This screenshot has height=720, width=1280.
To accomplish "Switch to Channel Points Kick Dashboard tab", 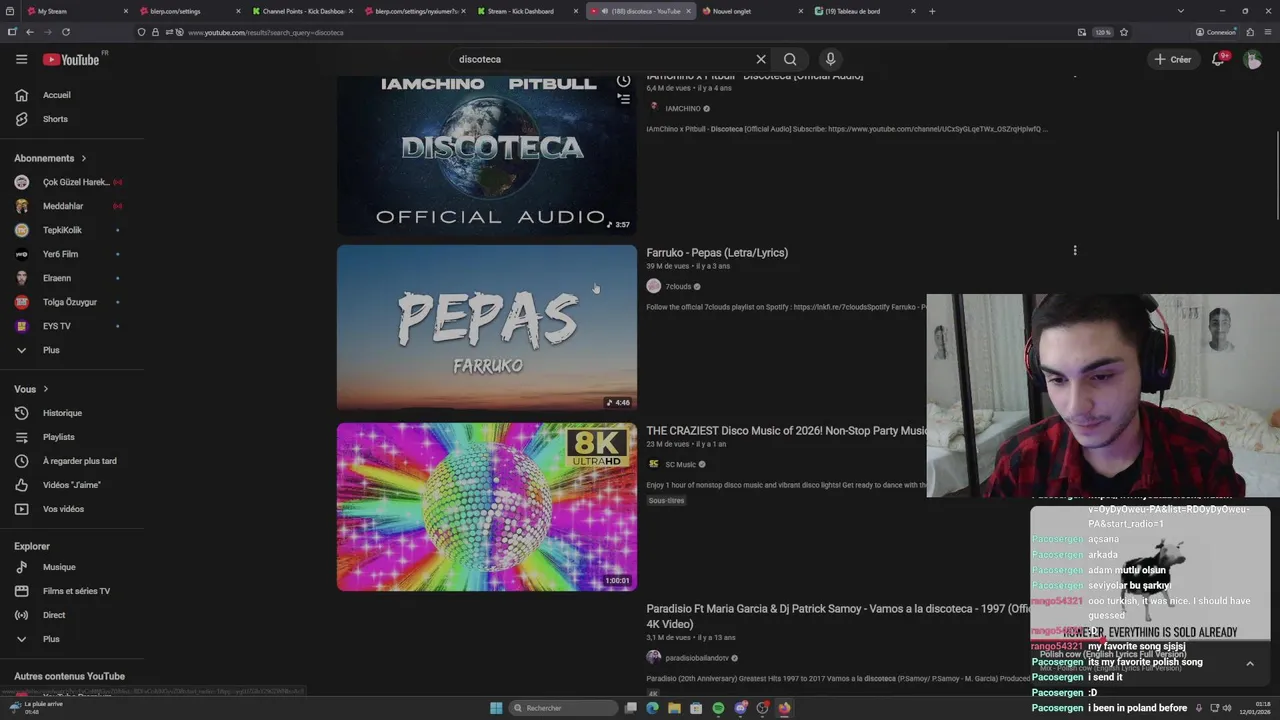I will point(302,11).
